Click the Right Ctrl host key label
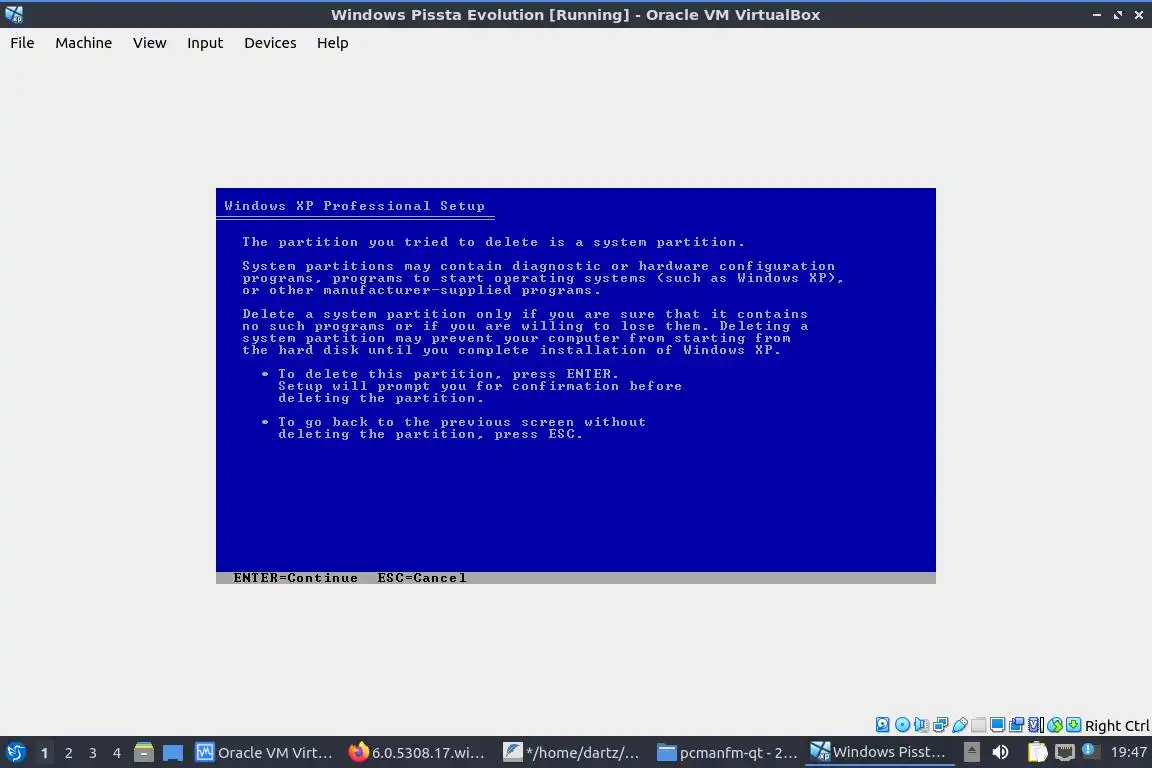1152x768 pixels. 1116,725
